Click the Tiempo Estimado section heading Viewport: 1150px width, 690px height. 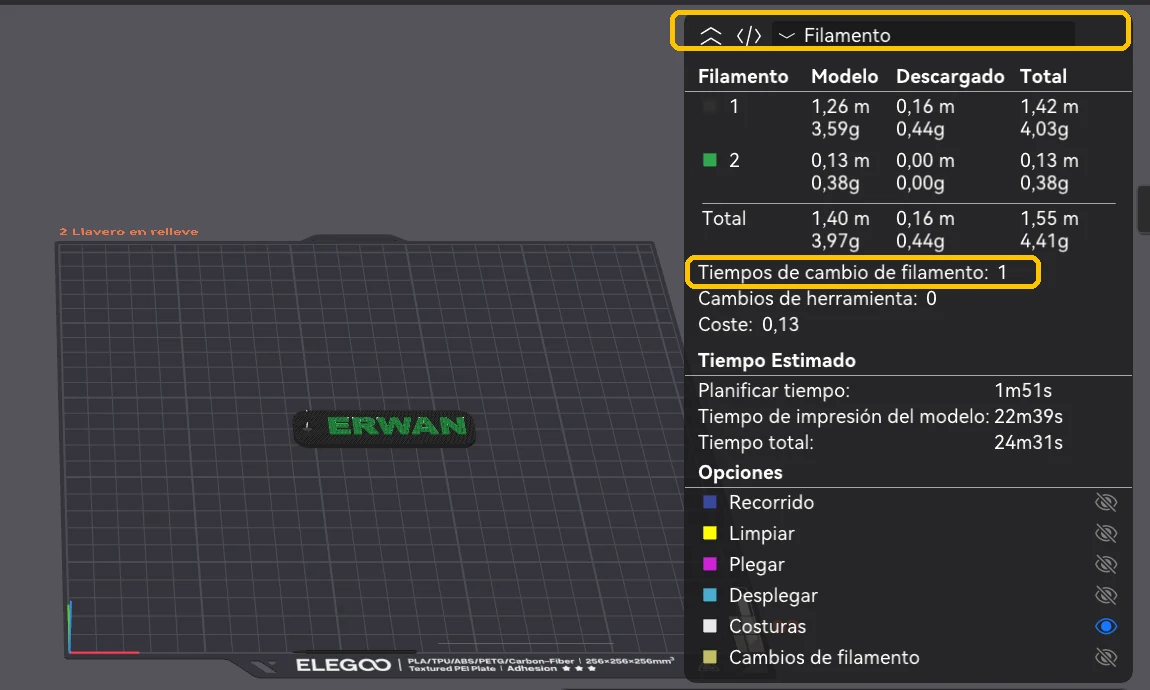click(x=777, y=360)
